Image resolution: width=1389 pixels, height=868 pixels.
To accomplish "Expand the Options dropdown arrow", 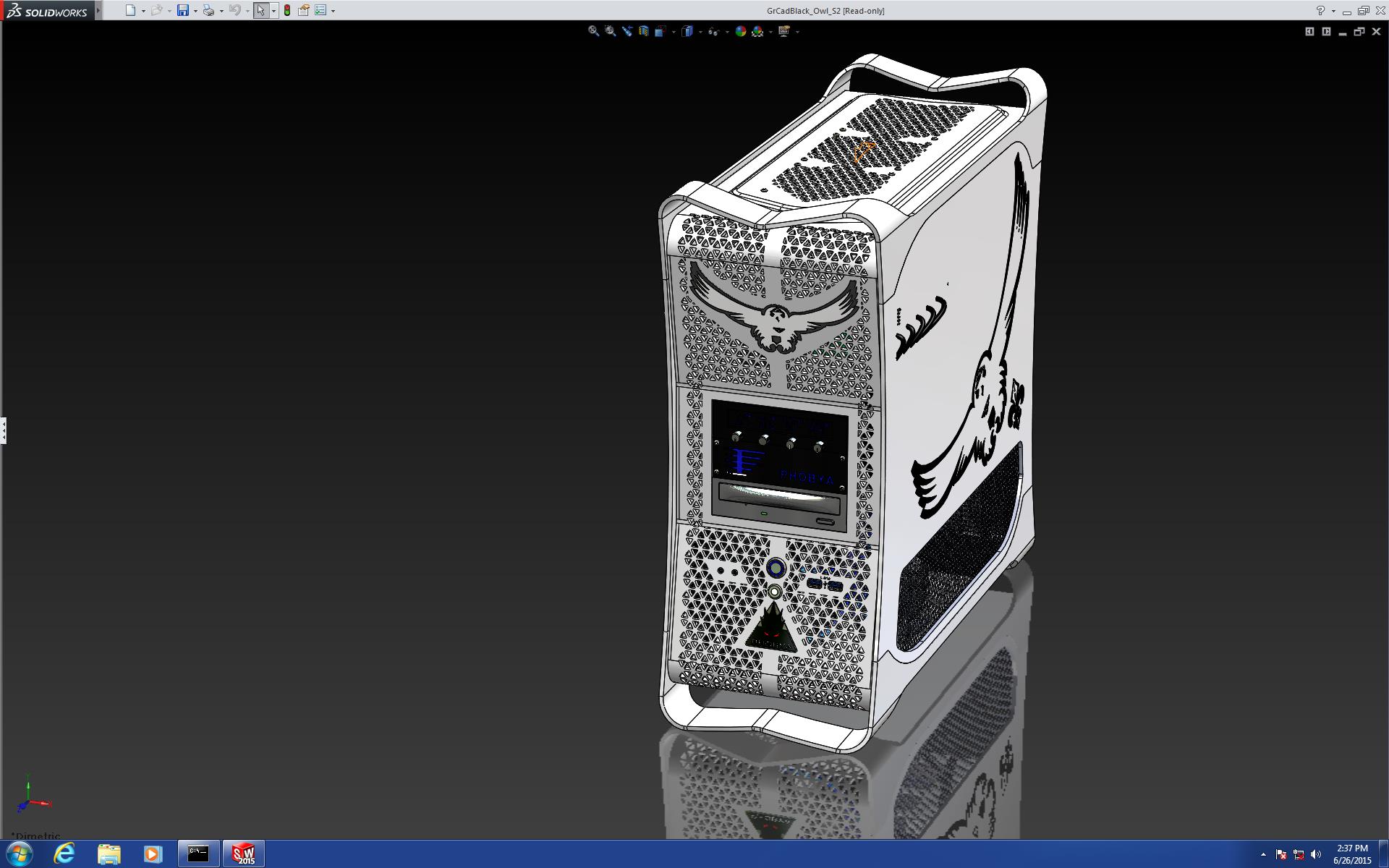I will (333, 11).
